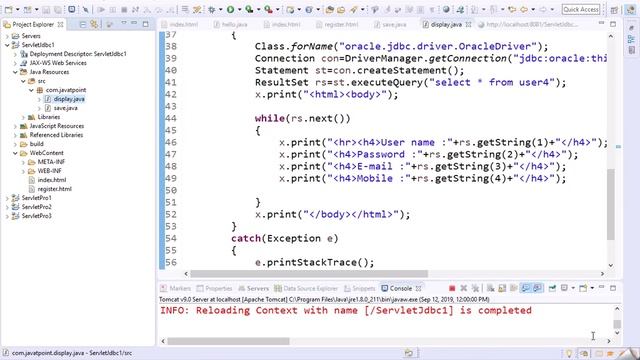Click the Open Web Browser globe icon

point(447,9)
